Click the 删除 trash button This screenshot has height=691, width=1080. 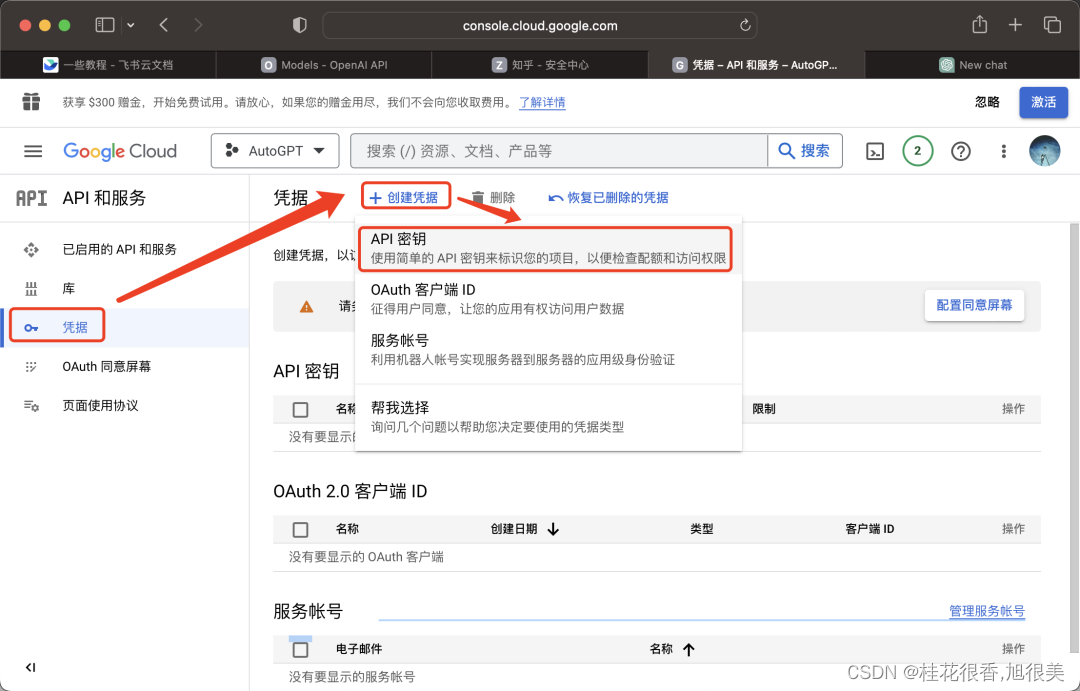[x=493, y=198]
